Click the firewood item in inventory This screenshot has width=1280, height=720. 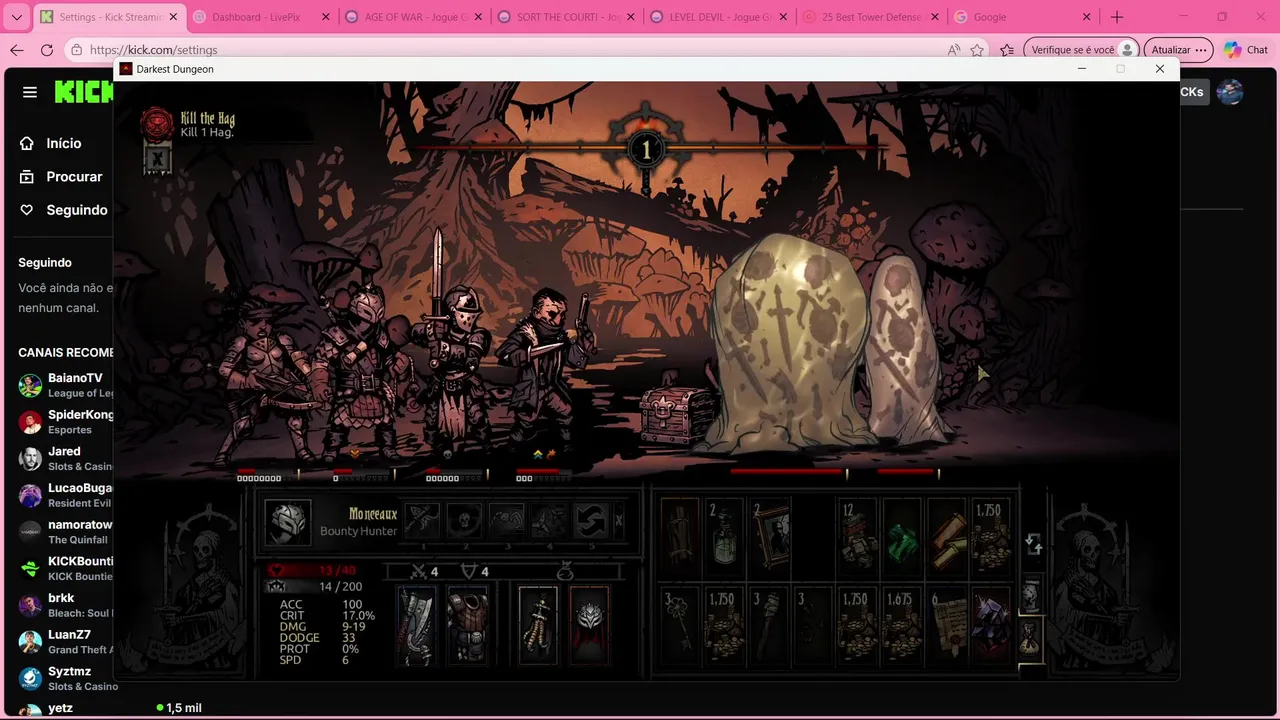(x=680, y=538)
